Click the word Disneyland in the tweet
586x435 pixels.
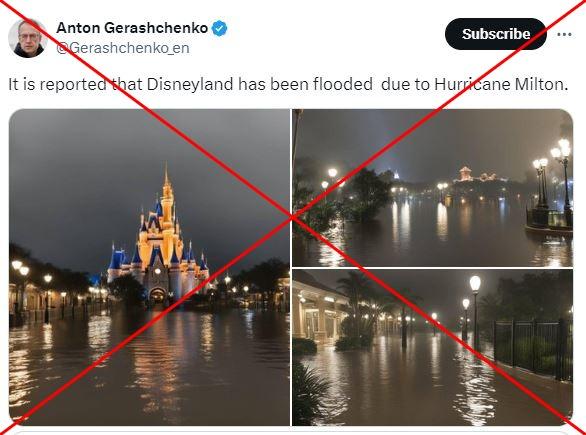190,84
